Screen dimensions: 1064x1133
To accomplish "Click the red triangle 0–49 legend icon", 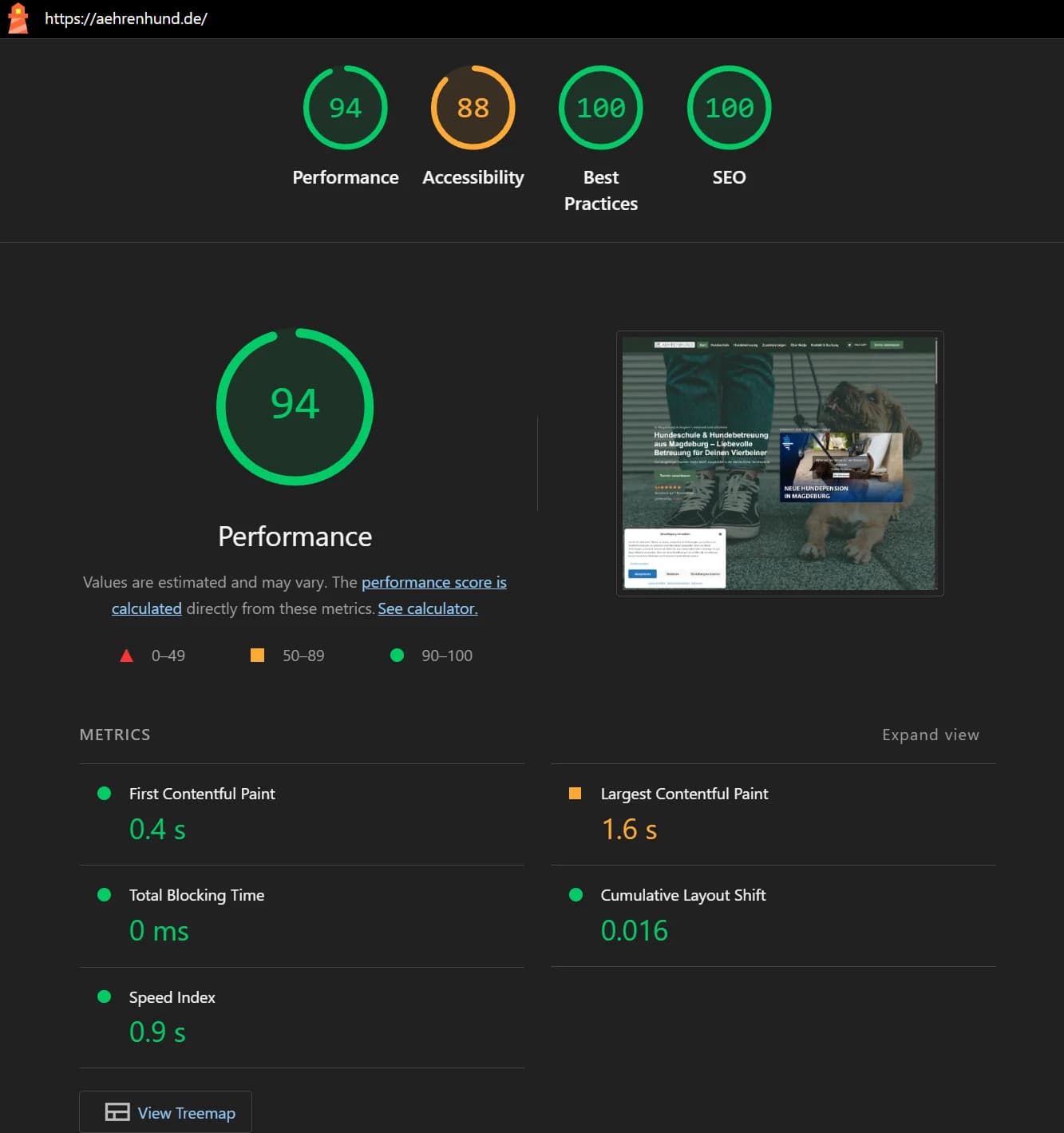I will pyautogui.click(x=126, y=656).
